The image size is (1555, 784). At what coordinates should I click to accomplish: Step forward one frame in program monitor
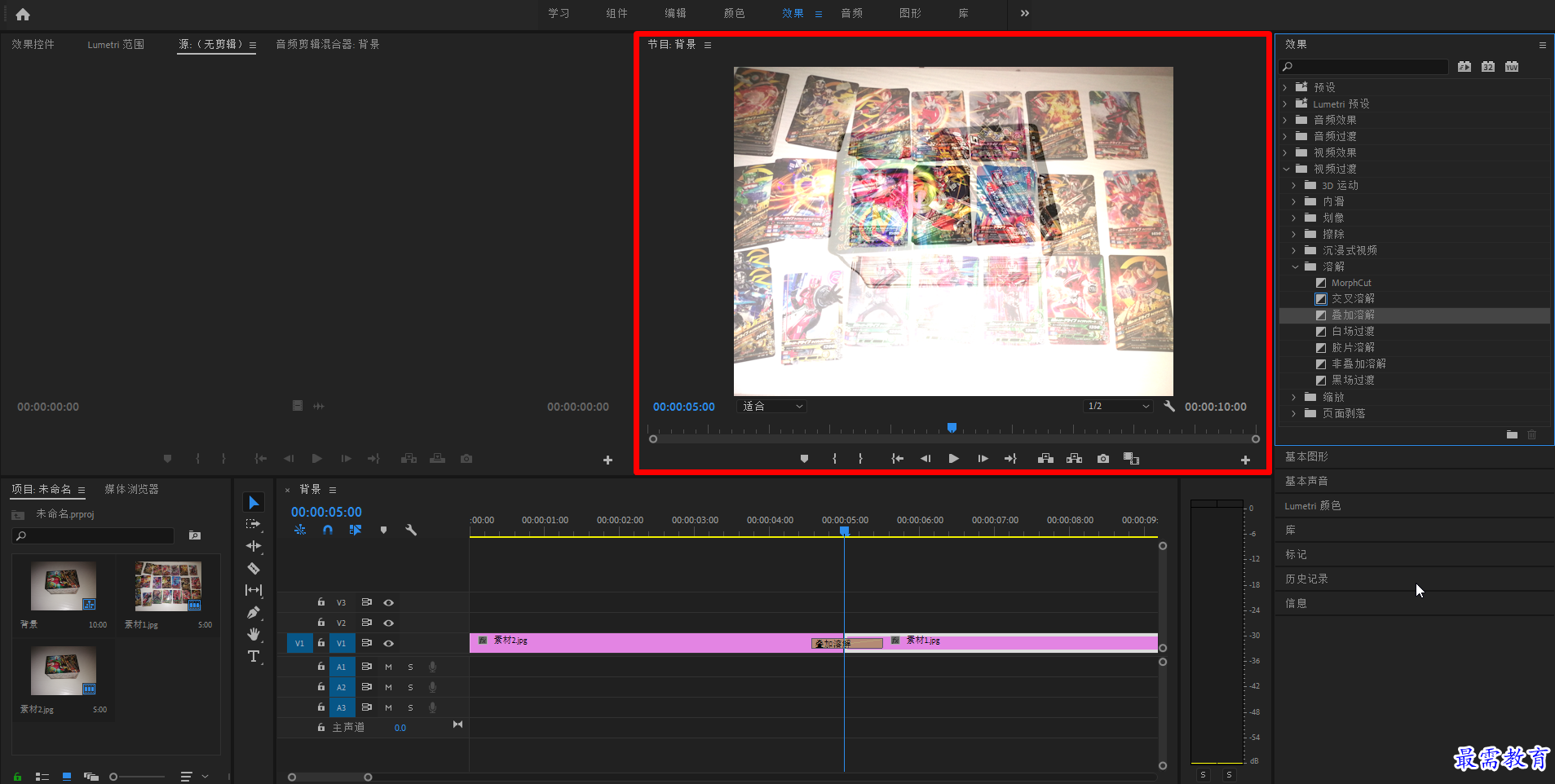(983, 459)
